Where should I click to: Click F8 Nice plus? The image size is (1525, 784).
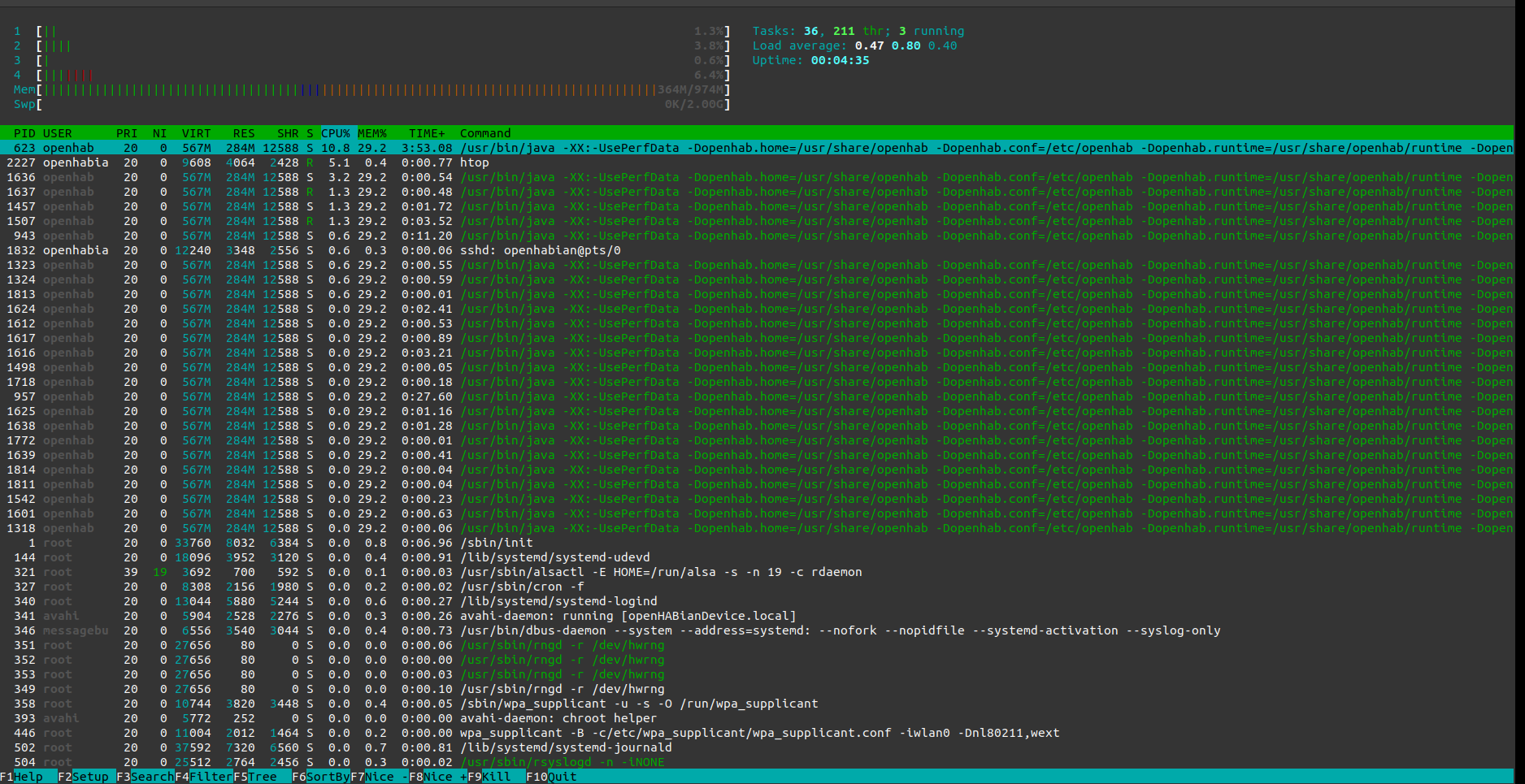[x=438, y=777]
